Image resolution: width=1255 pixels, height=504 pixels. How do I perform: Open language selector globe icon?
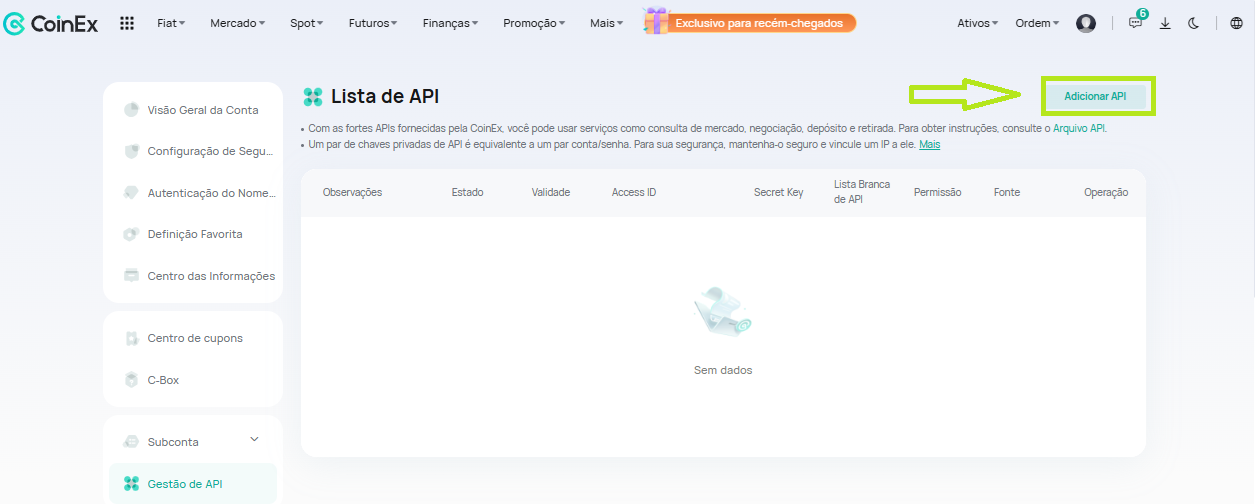(1236, 23)
